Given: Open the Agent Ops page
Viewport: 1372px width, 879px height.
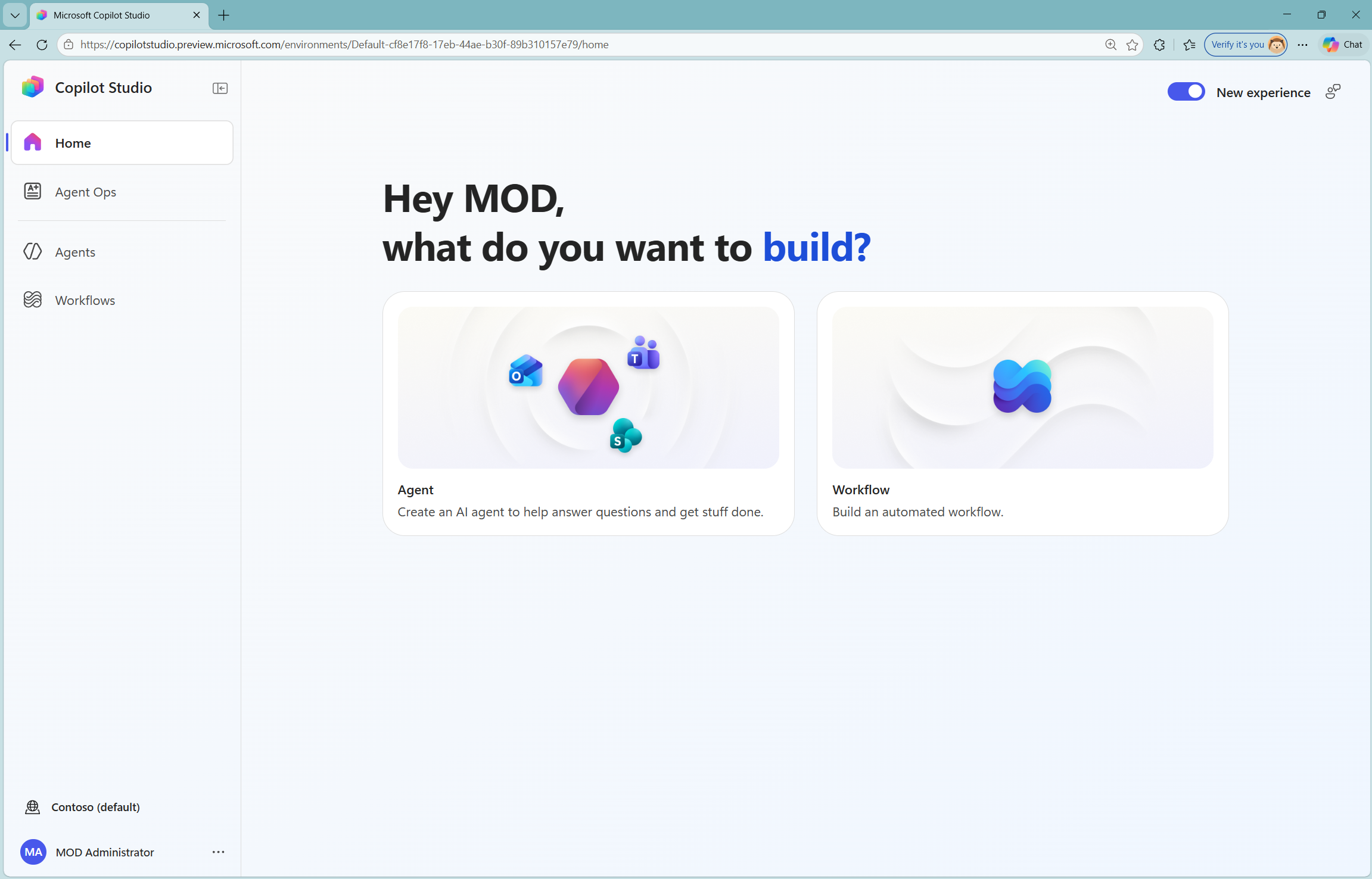Looking at the screenshot, I should tap(122, 192).
